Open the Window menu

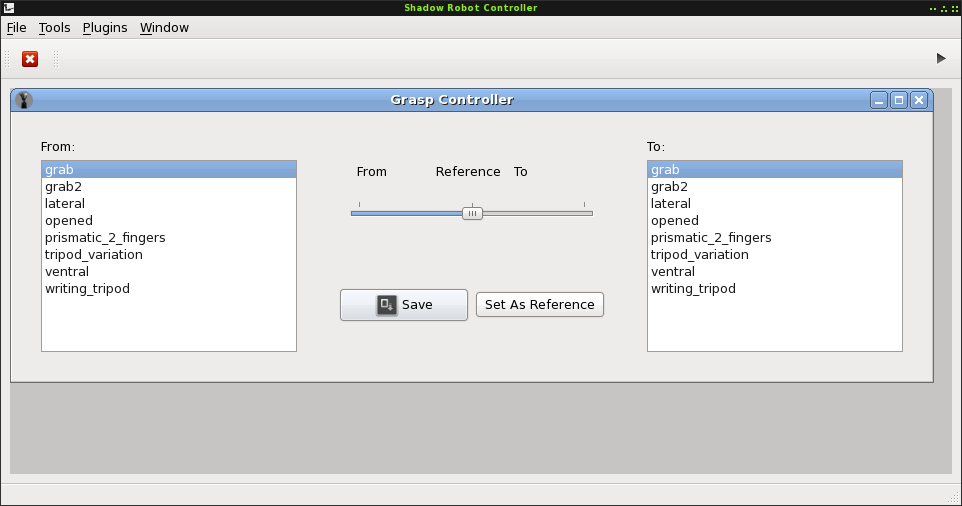164,28
